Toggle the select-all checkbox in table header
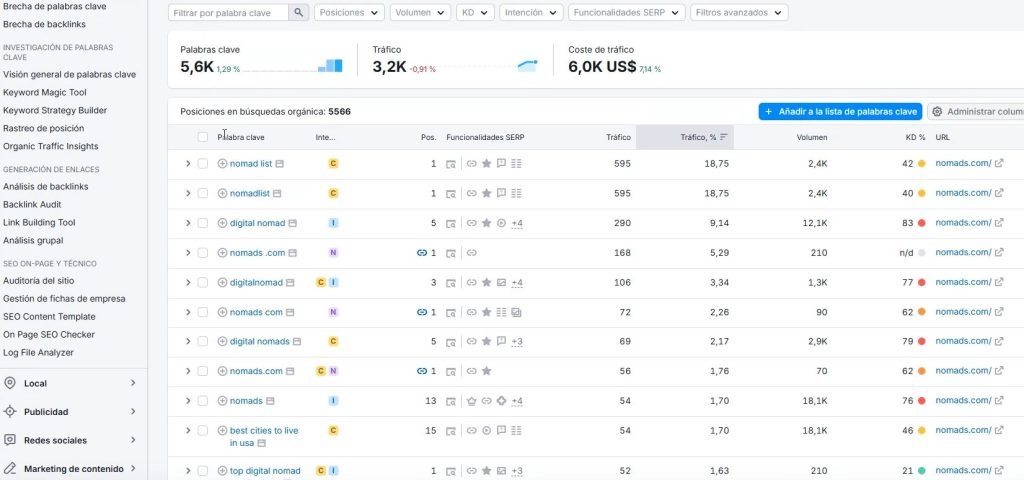The height and width of the screenshot is (480, 1024). [202, 137]
